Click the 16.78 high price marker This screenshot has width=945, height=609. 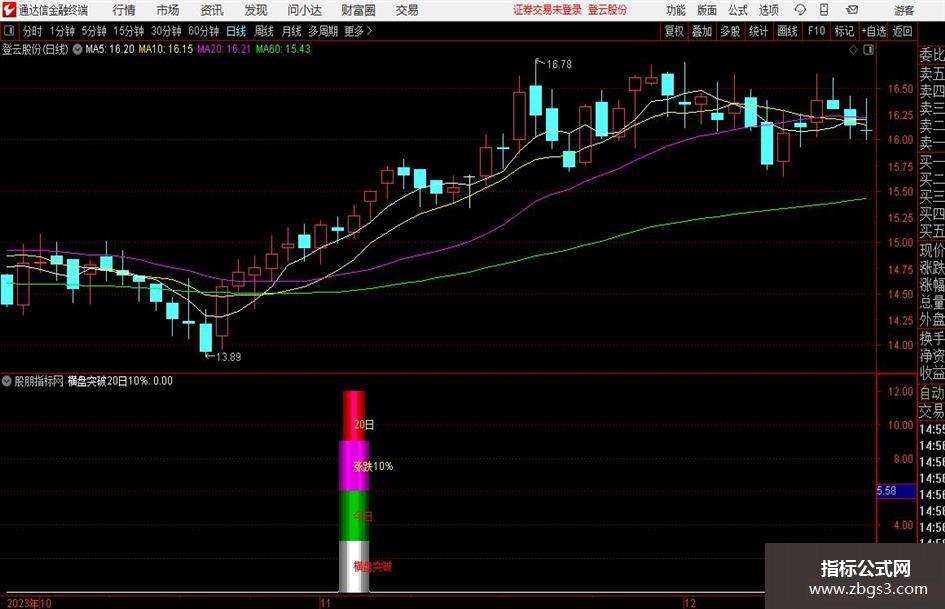click(x=559, y=64)
